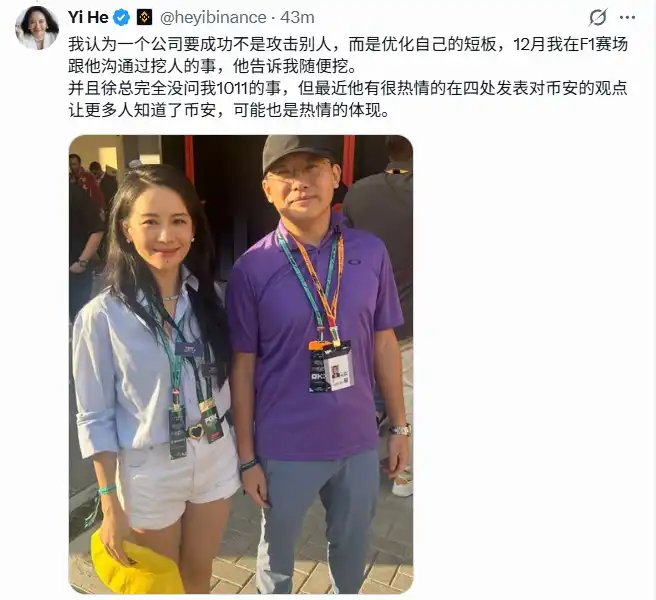
Task: Click the blue verified checkmark badge
Action: pos(122,18)
